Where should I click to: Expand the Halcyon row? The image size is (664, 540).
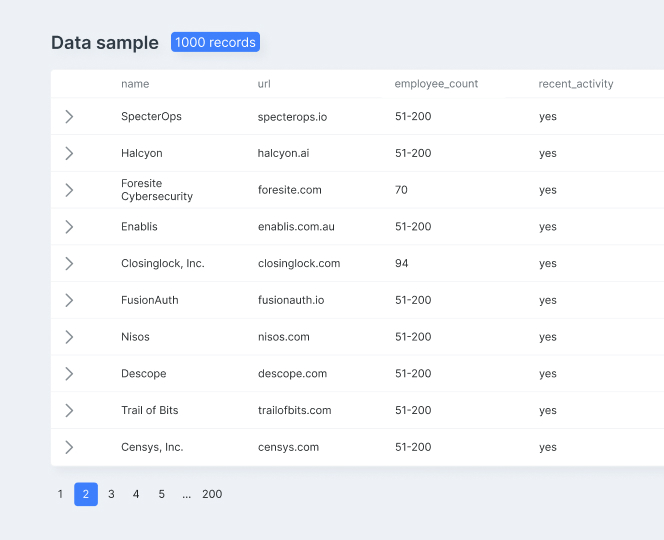[69, 153]
